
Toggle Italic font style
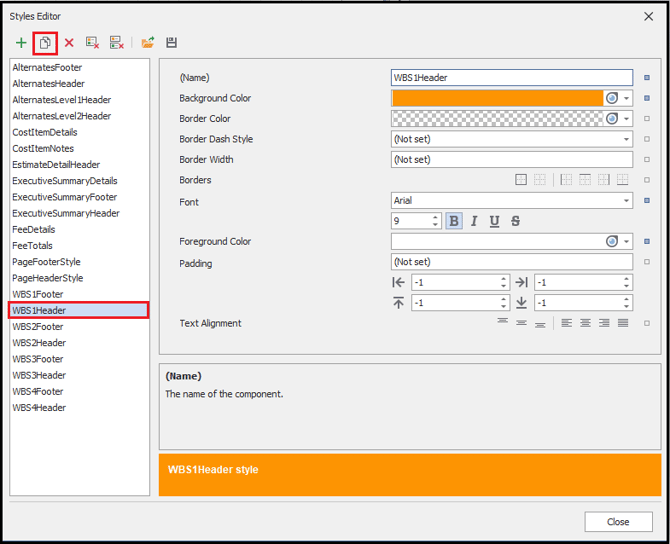pyautogui.click(x=474, y=221)
